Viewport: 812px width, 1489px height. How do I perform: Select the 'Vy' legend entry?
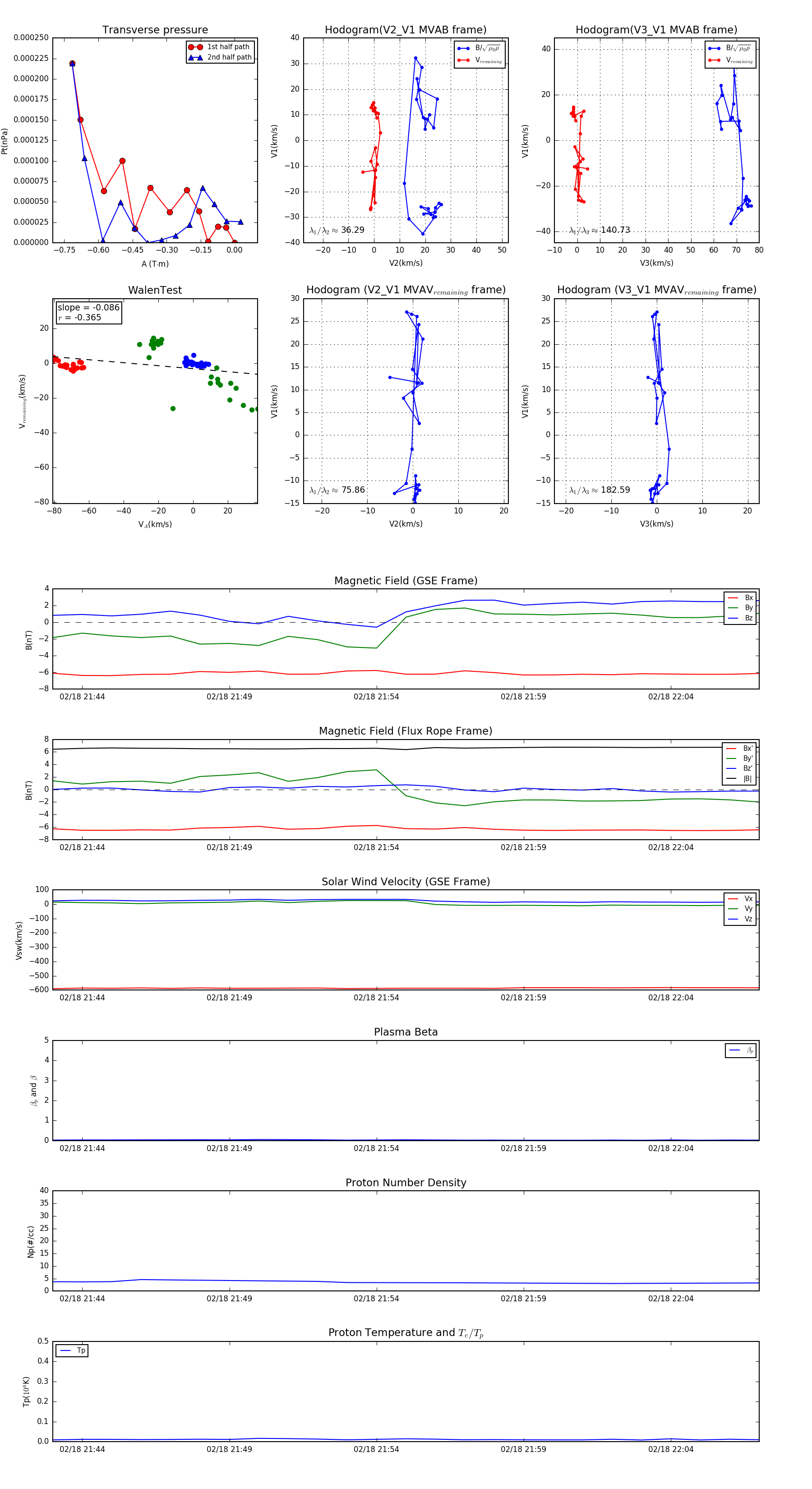[x=740, y=909]
